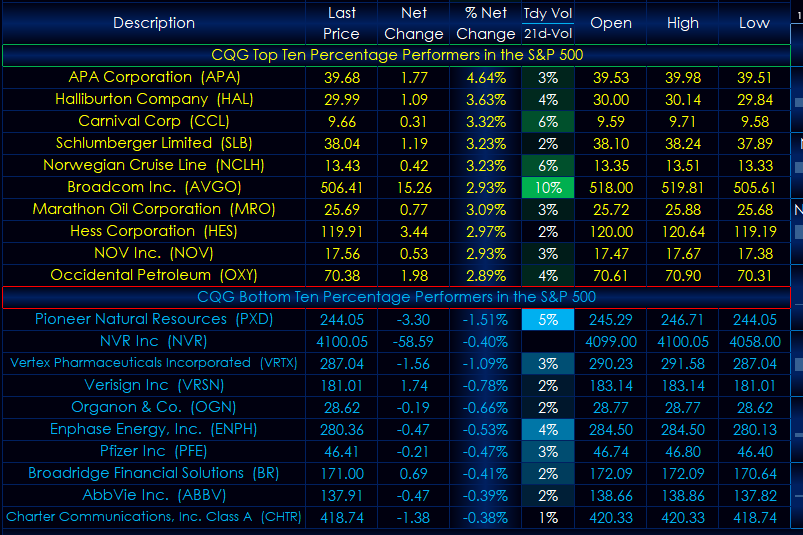Select Vertex Pharmaceuticals Incorporated (VRTX) row
This screenshot has height=535, width=803.
[x=397, y=364]
